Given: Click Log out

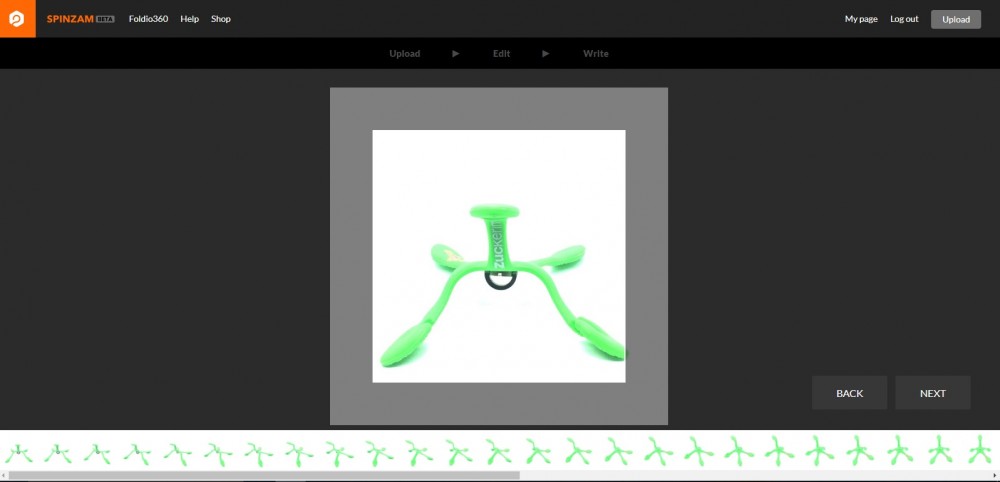Looking at the screenshot, I should click(904, 19).
